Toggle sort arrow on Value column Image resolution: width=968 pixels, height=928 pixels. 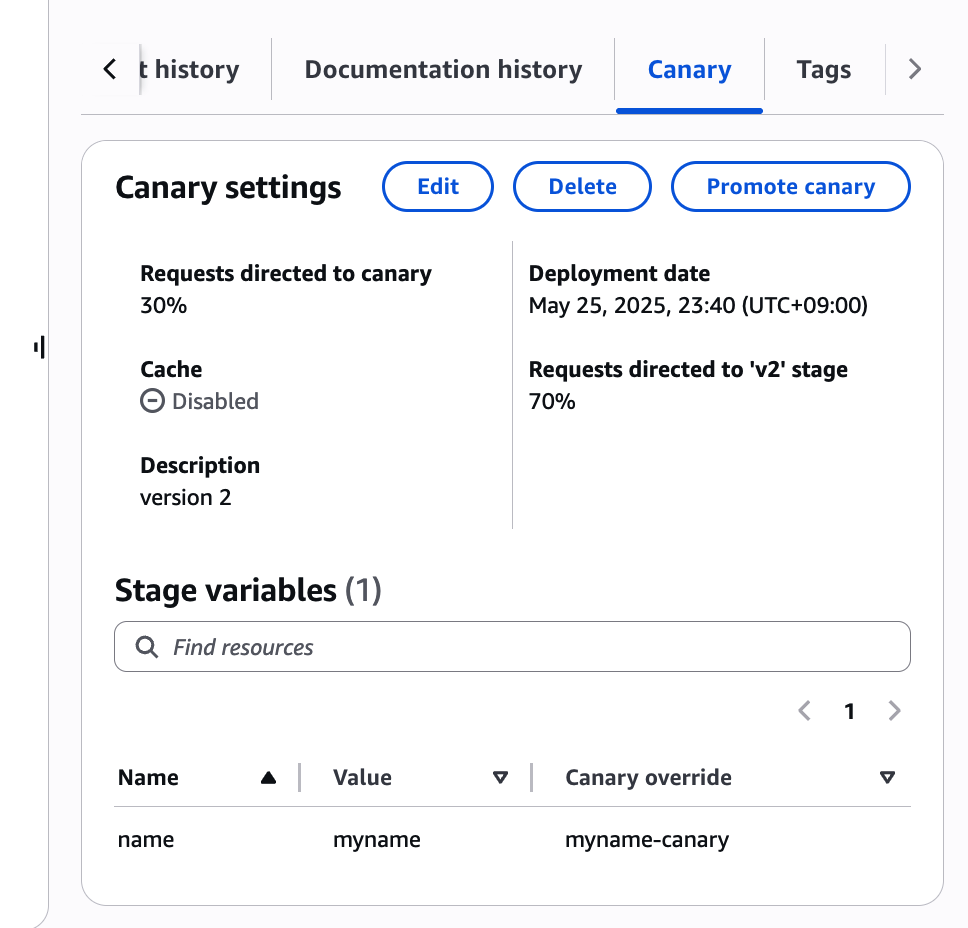pyautogui.click(x=500, y=778)
